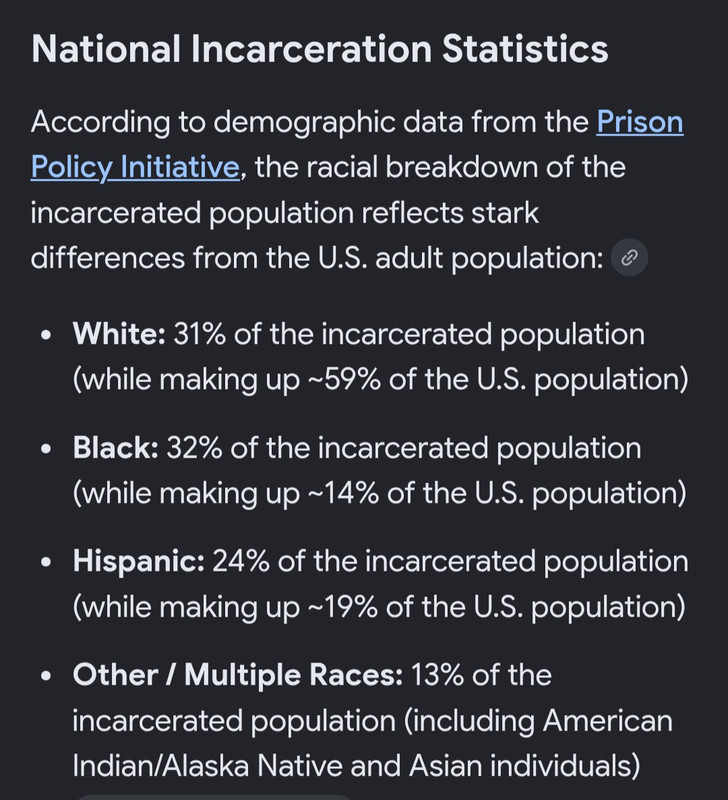Screen dimensions: 728x800
Task: Click the bullet dot before Hispanic
Action: point(46,563)
